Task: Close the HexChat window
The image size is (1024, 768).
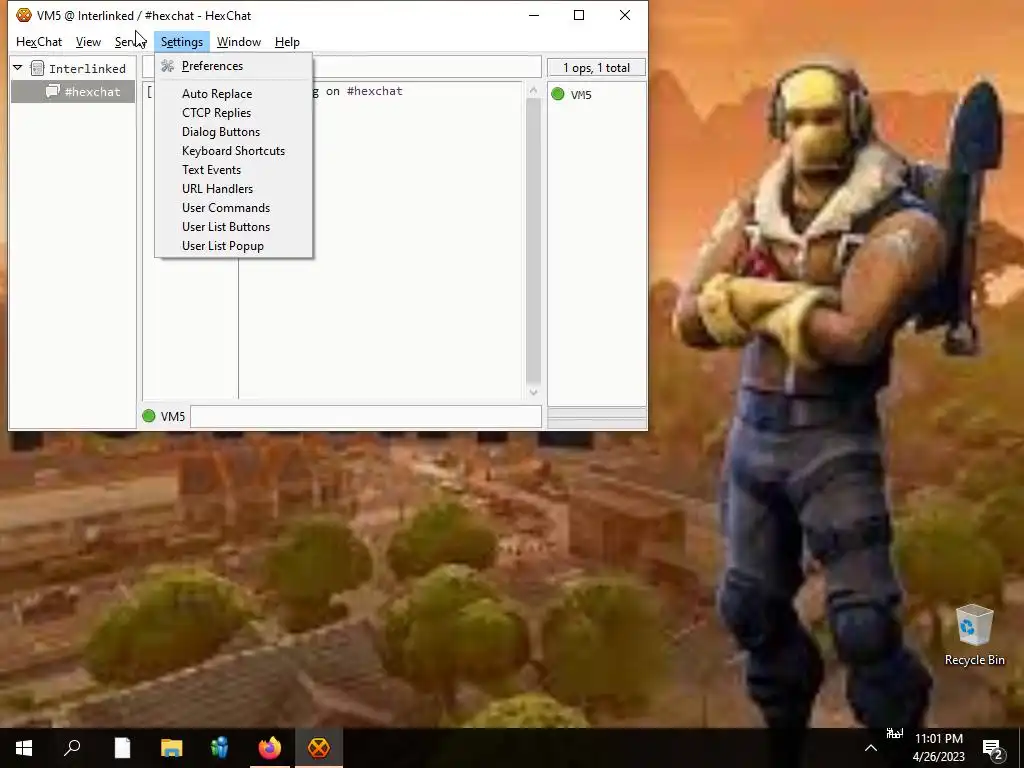Action: (x=625, y=15)
